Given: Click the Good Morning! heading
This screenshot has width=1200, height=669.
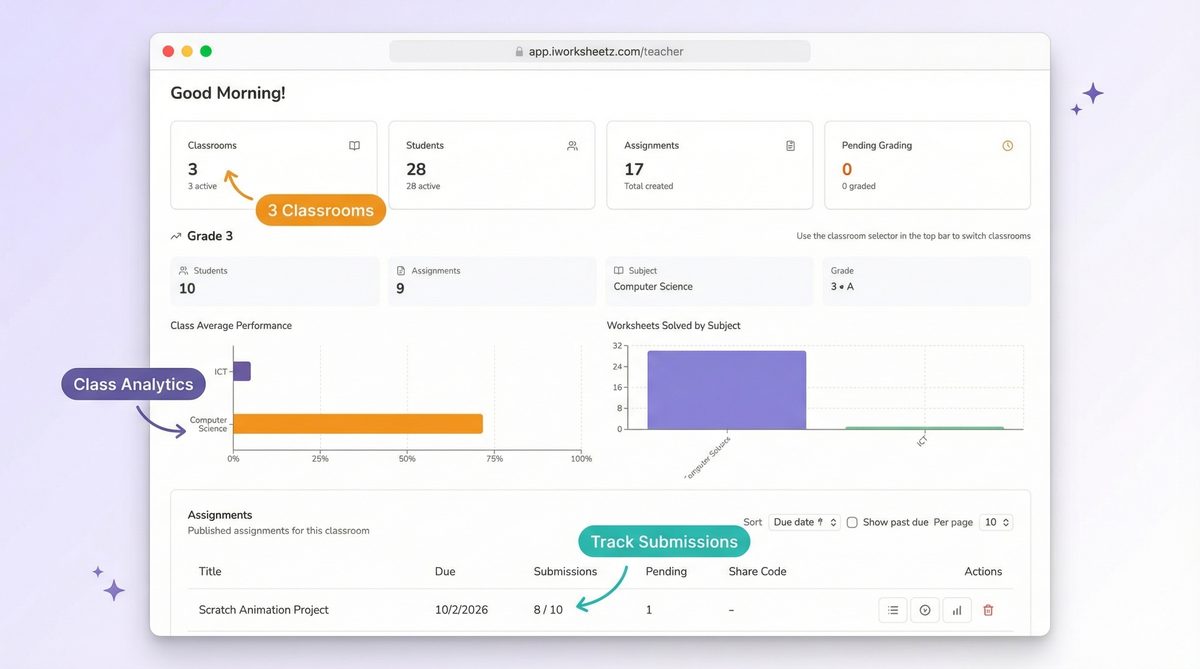Looking at the screenshot, I should click(228, 93).
